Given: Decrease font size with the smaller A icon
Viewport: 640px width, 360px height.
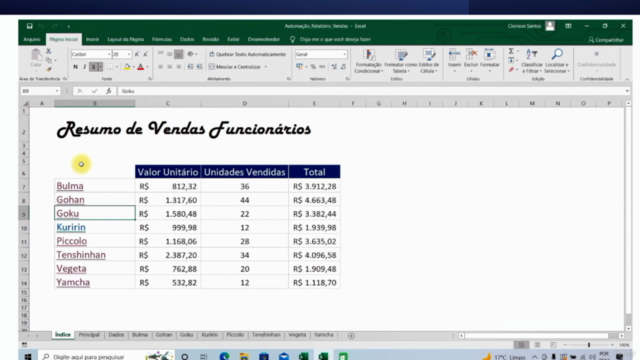Looking at the screenshot, I should (x=145, y=54).
